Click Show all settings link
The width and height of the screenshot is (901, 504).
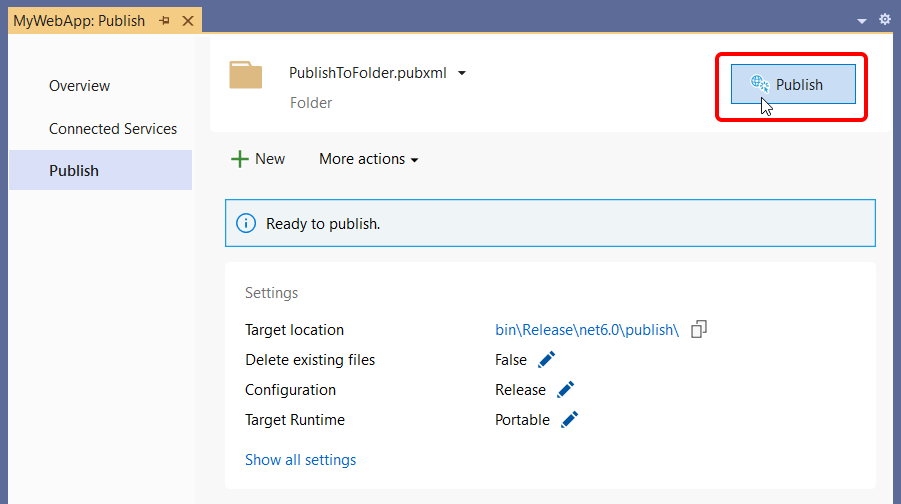click(301, 460)
